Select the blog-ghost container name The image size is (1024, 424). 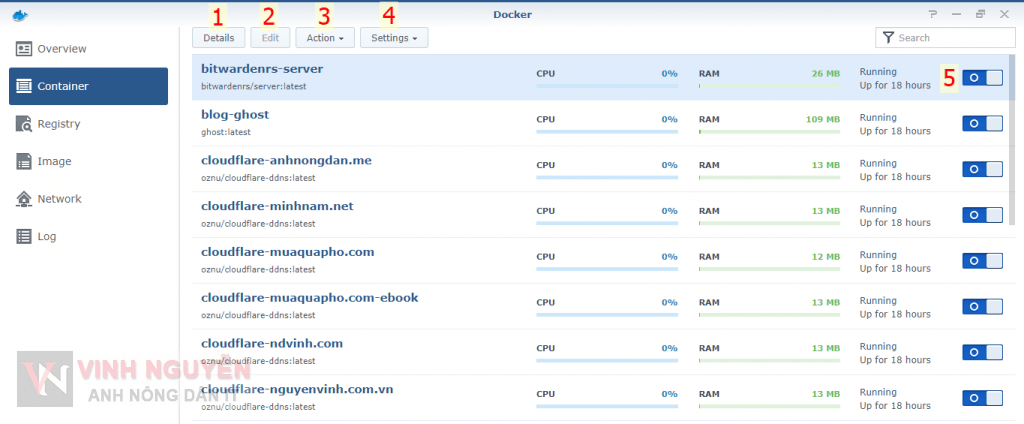tap(235, 115)
